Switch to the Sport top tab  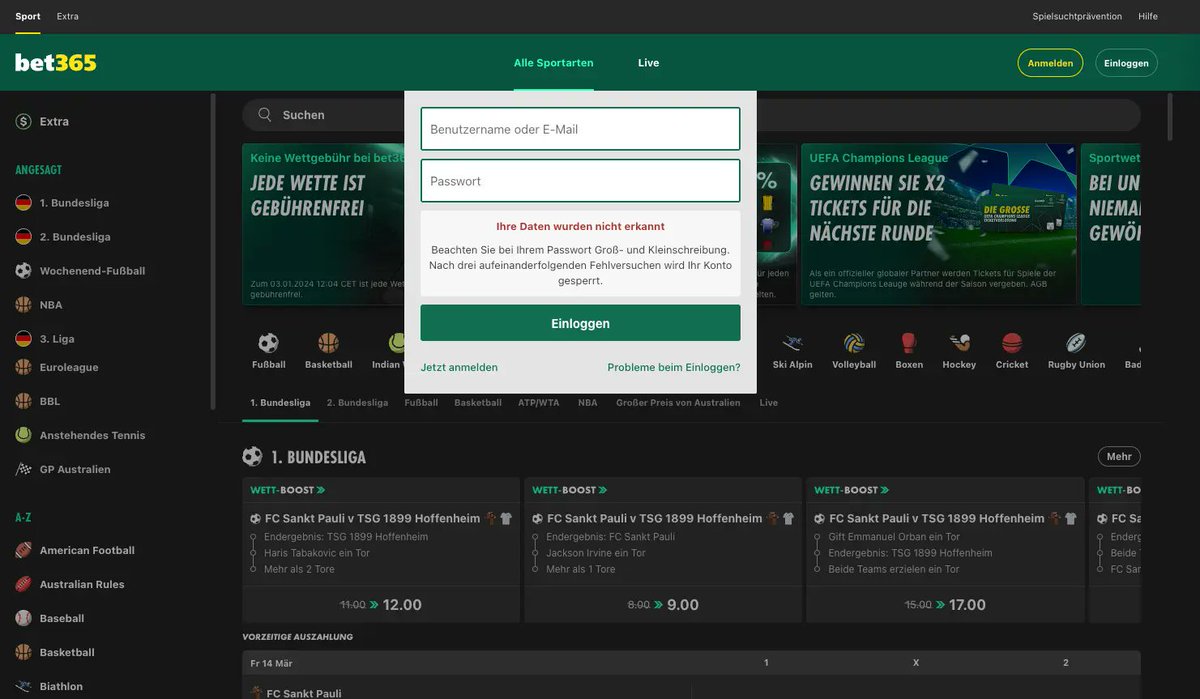coord(28,16)
